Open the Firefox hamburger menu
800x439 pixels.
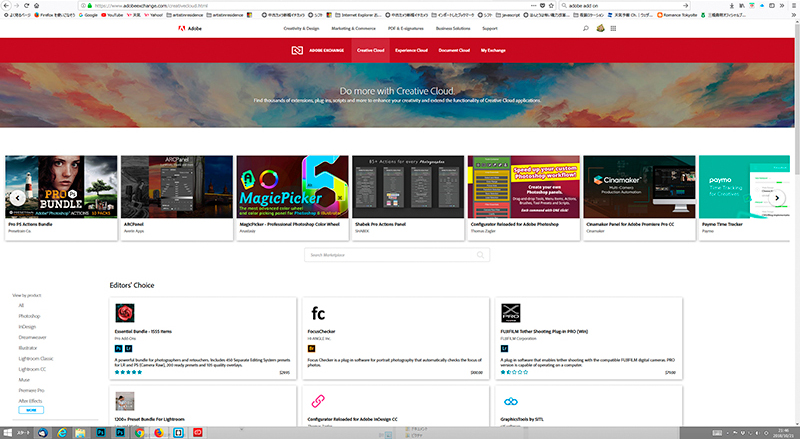click(x=794, y=6)
